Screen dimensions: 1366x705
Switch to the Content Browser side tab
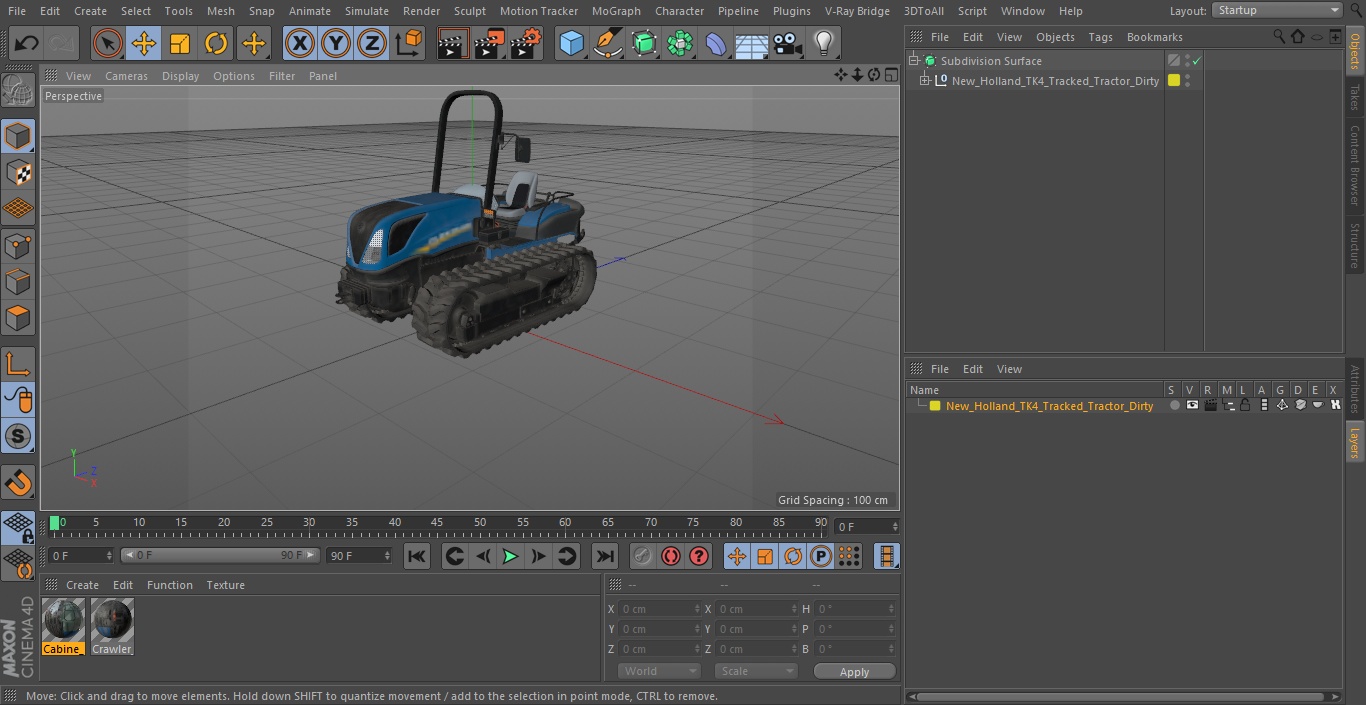pos(1355,165)
